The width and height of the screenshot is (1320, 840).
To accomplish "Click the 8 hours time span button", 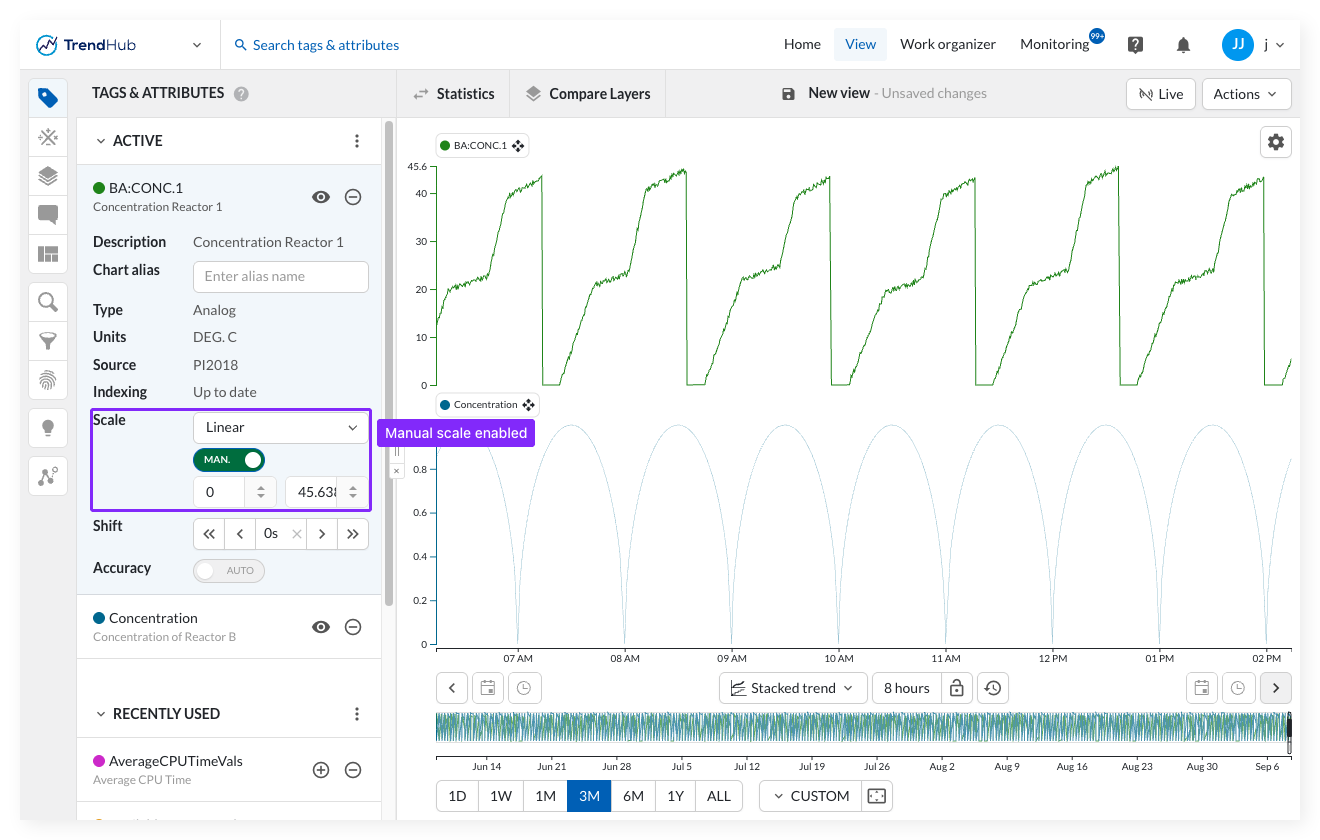I will click(x=906, y=688).
